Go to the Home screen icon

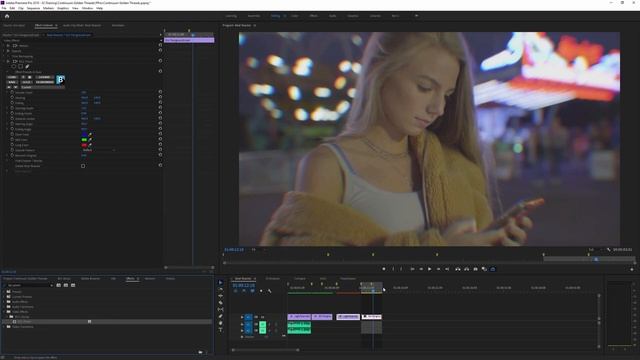click(7, 16)
